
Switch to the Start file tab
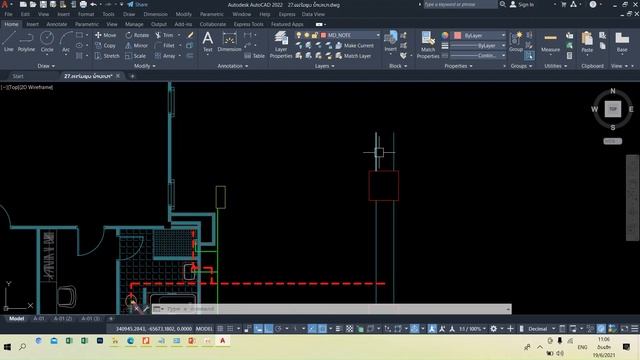pos(18,76)
